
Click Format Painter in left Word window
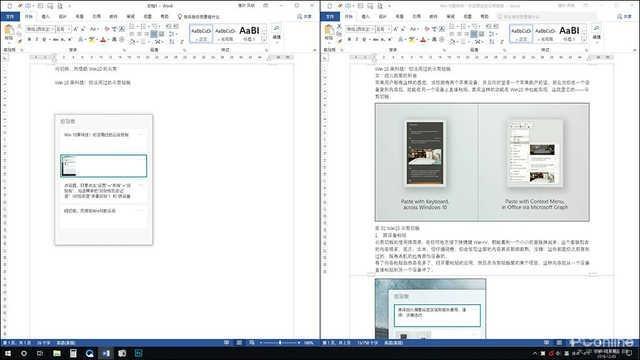(x=19, y=41)
